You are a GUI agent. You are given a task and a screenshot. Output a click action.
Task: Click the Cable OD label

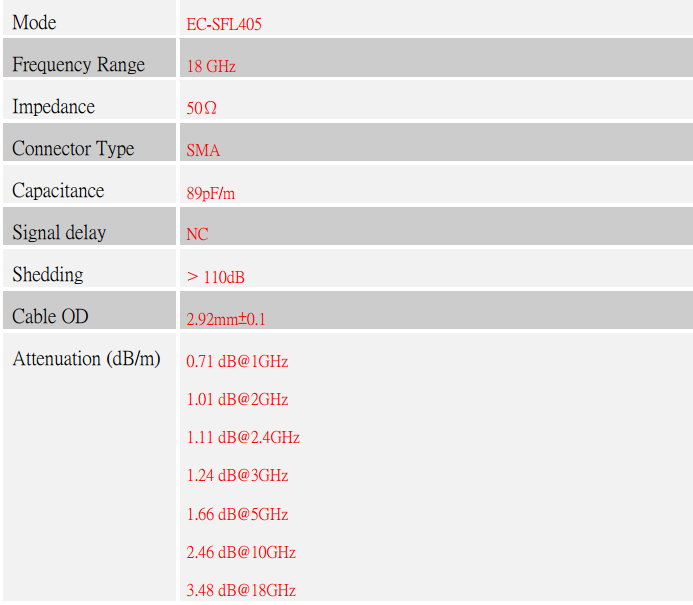(x=50, y=316)
